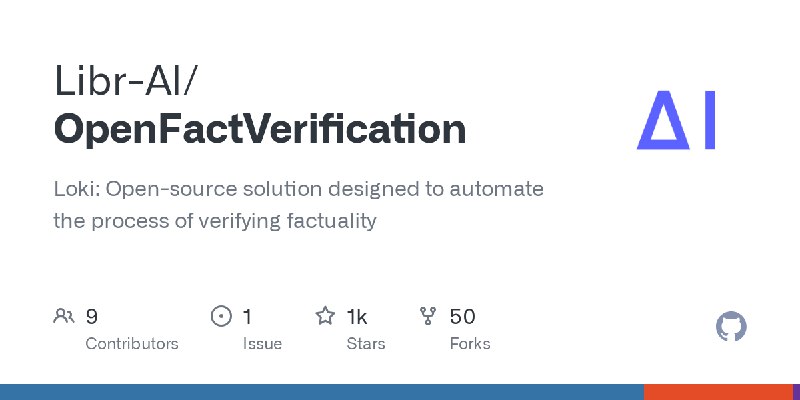Click the fork count 50
Viewport: 800px width, 400px height.
point(462,317)
